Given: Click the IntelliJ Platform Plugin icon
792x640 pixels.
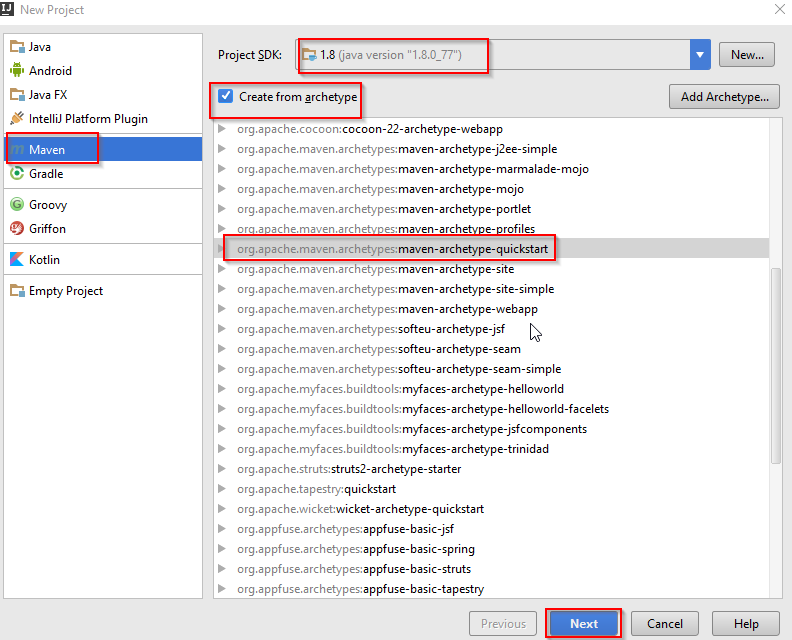Looking at the screenshot, I should click(x=17, y=118).
